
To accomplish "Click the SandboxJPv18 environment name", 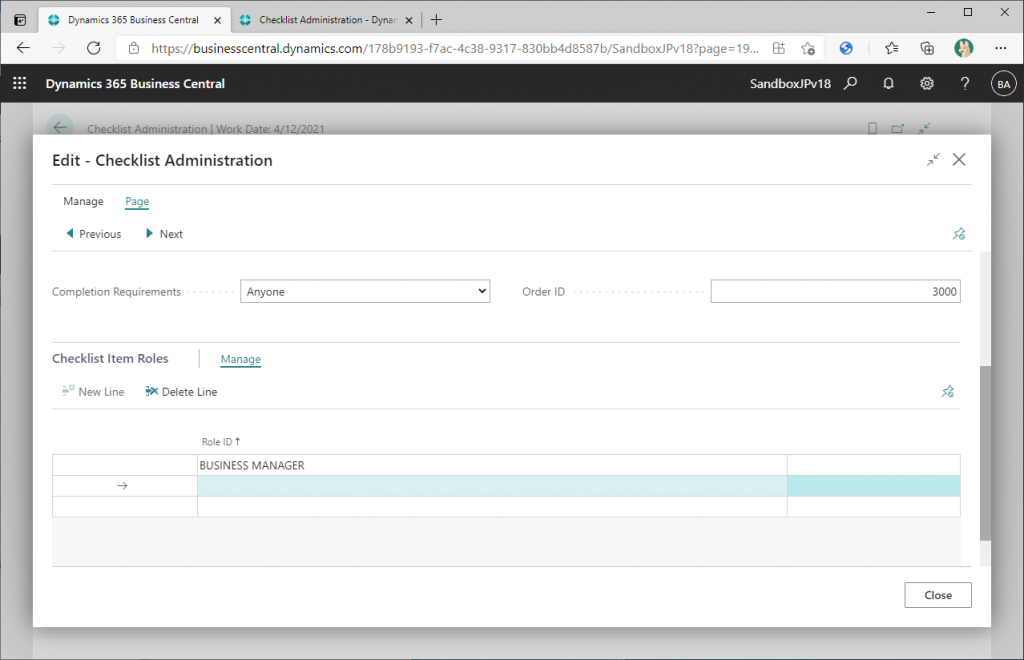I will coord(790,84).
